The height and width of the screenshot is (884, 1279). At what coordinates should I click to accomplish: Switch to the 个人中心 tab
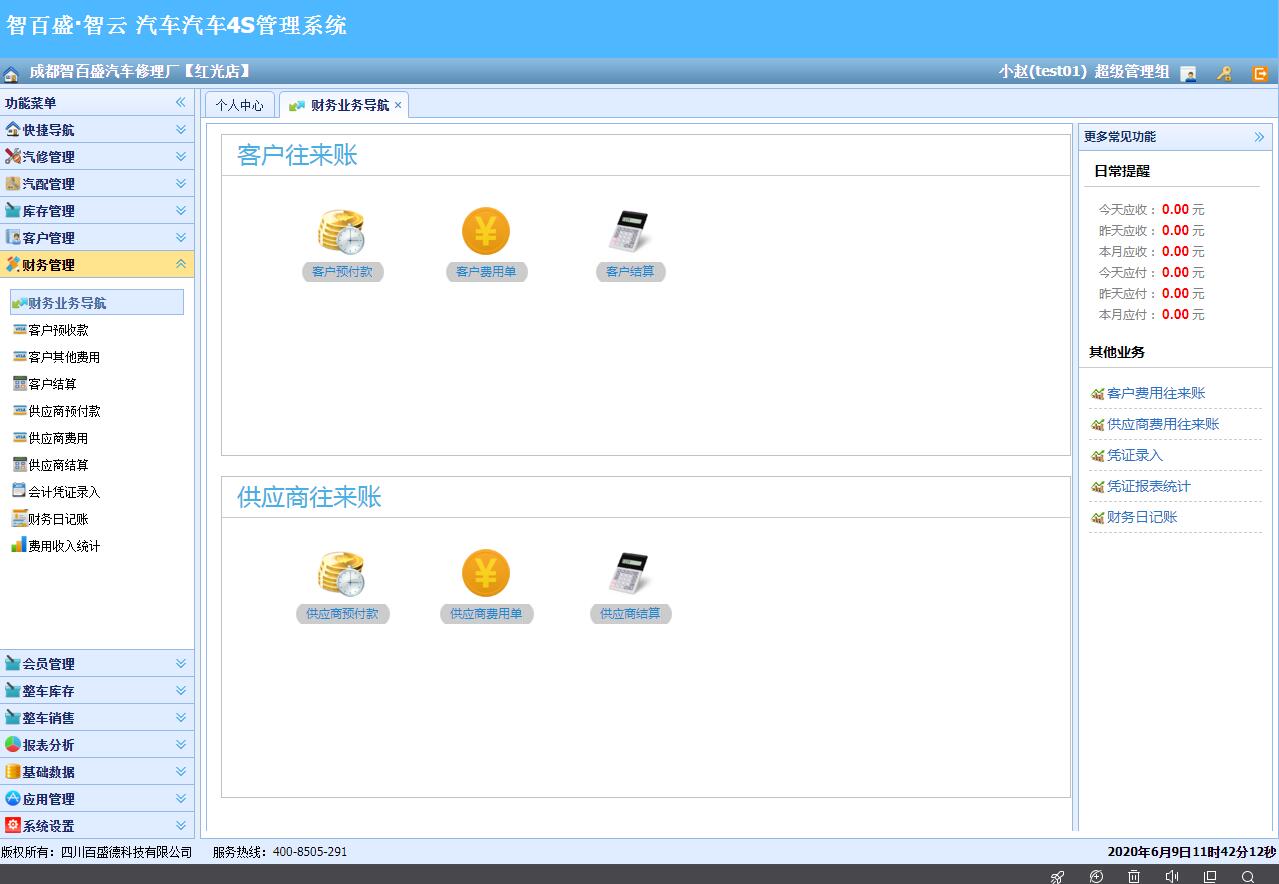(x=239, y=104)
